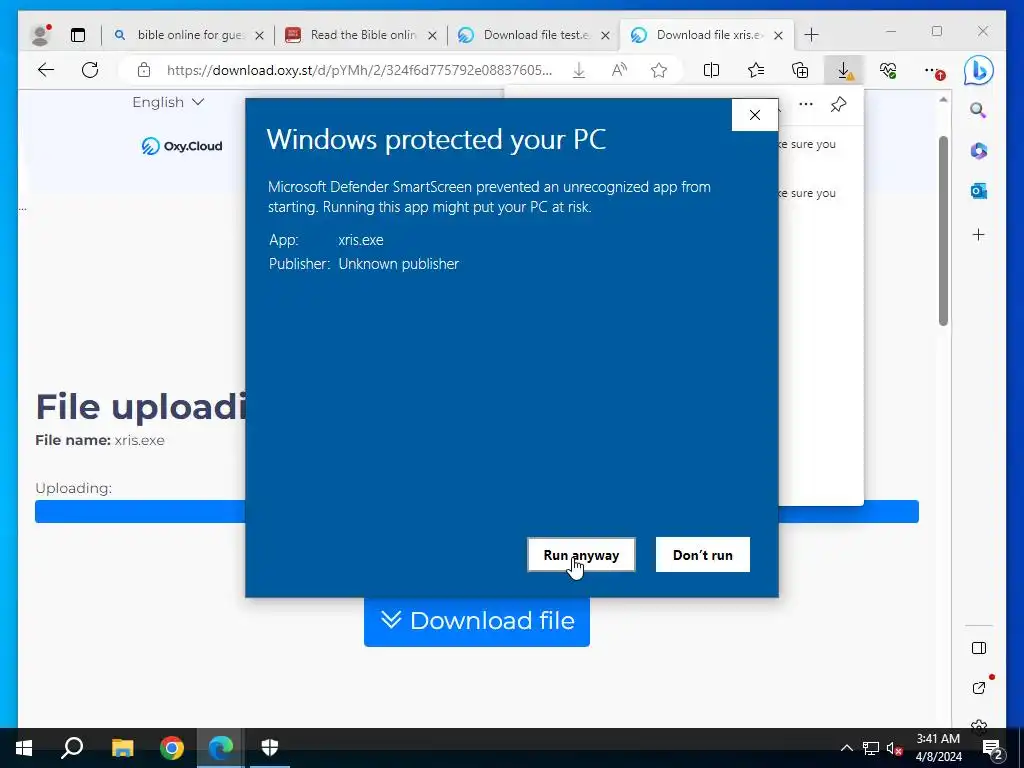Close the 'Read the Bible onlin' tab
Image resolution: width=1024 pixels, height=768 pixels.
(432, 35)
